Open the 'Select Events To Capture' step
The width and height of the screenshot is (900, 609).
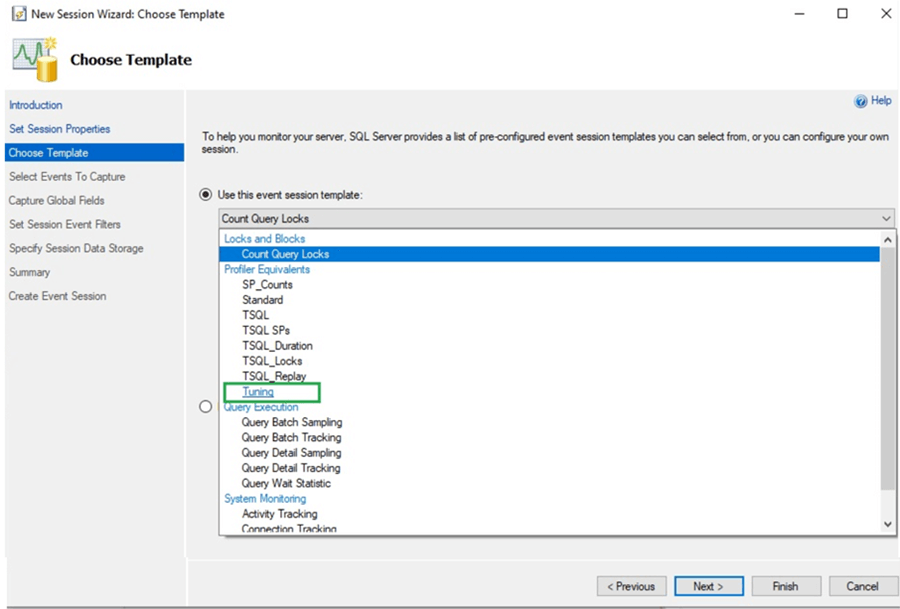65,176
